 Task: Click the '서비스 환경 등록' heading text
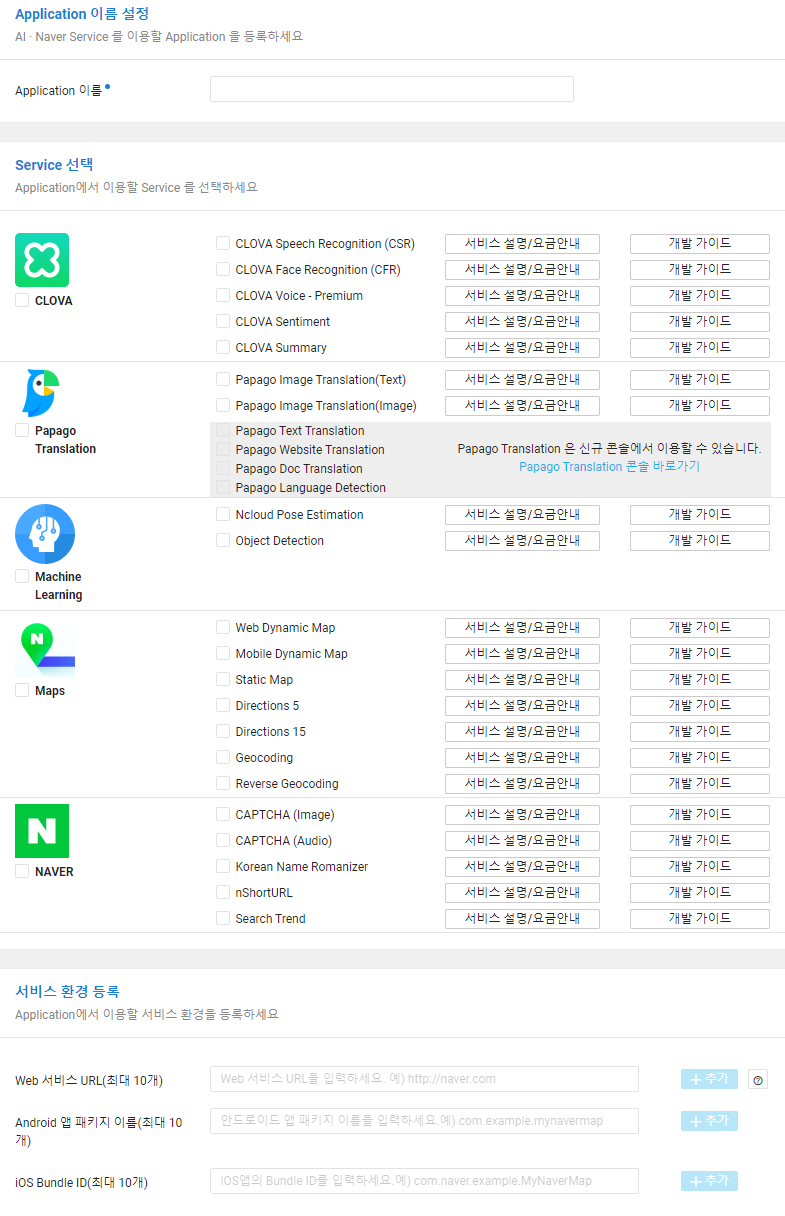[67, 992]
